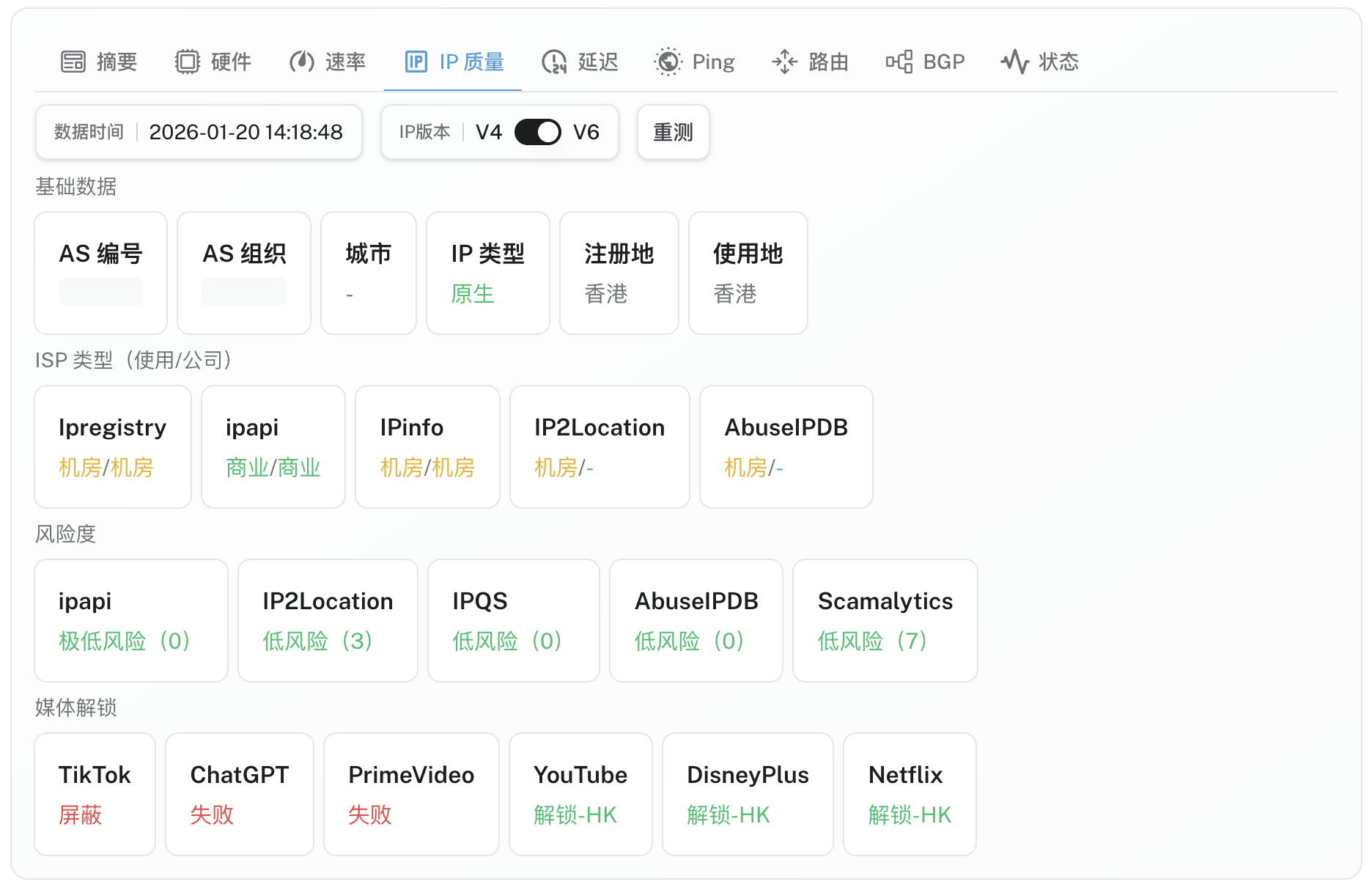Image resolution: width=1372 pixels, height=890 pixels.
Task: Click the speed (速率) gauge icon
Action: tap(302, 62)
